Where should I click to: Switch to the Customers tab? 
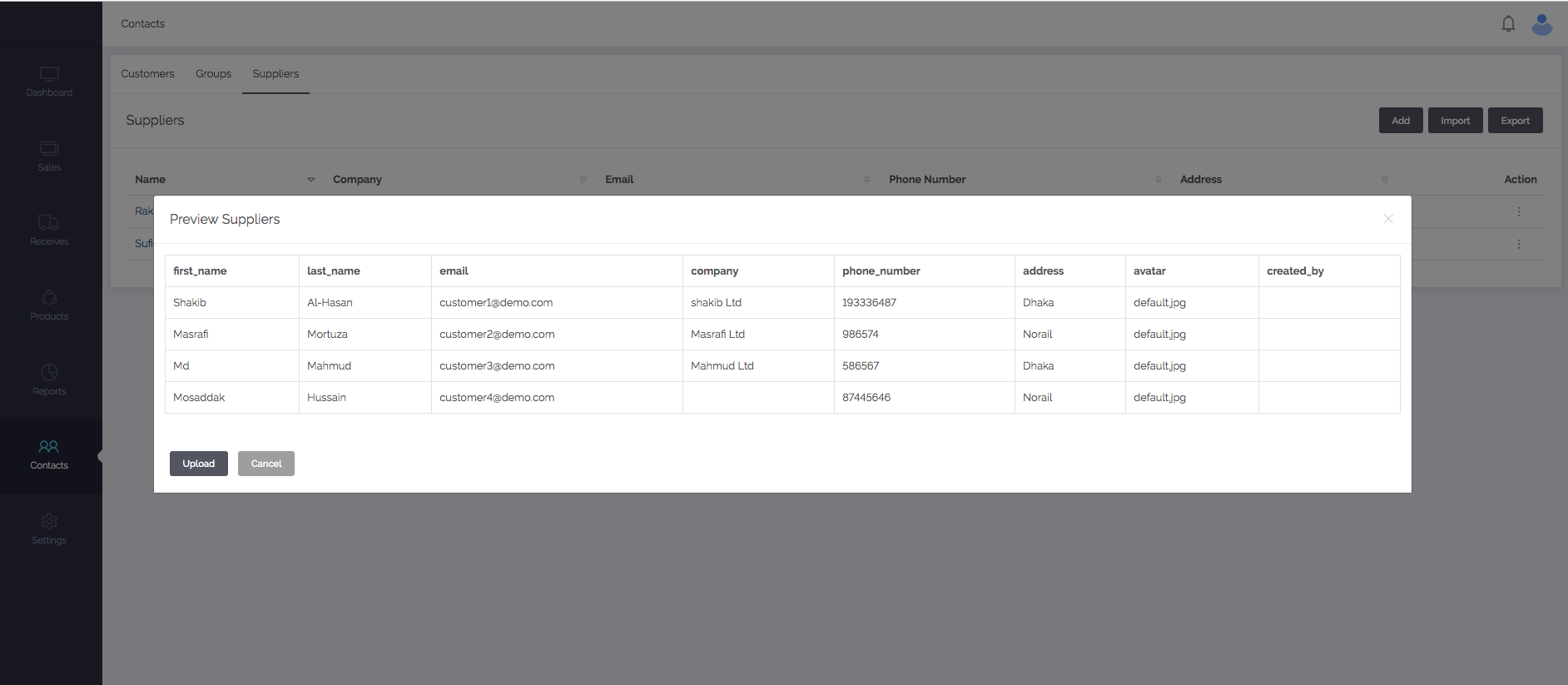pos(147,74)
